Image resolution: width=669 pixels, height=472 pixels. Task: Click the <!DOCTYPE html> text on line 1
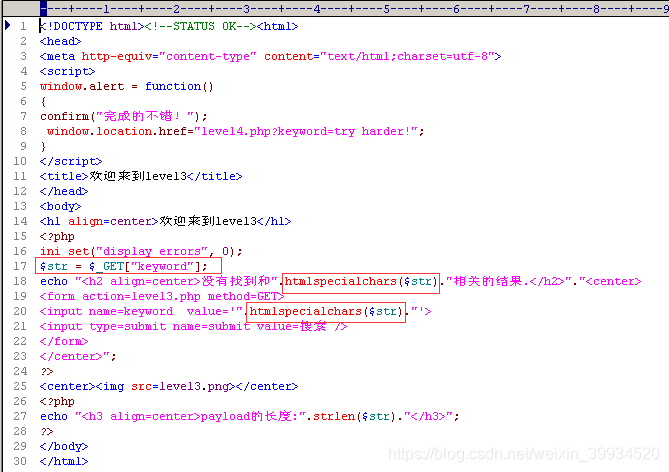[x=92, y=26]
